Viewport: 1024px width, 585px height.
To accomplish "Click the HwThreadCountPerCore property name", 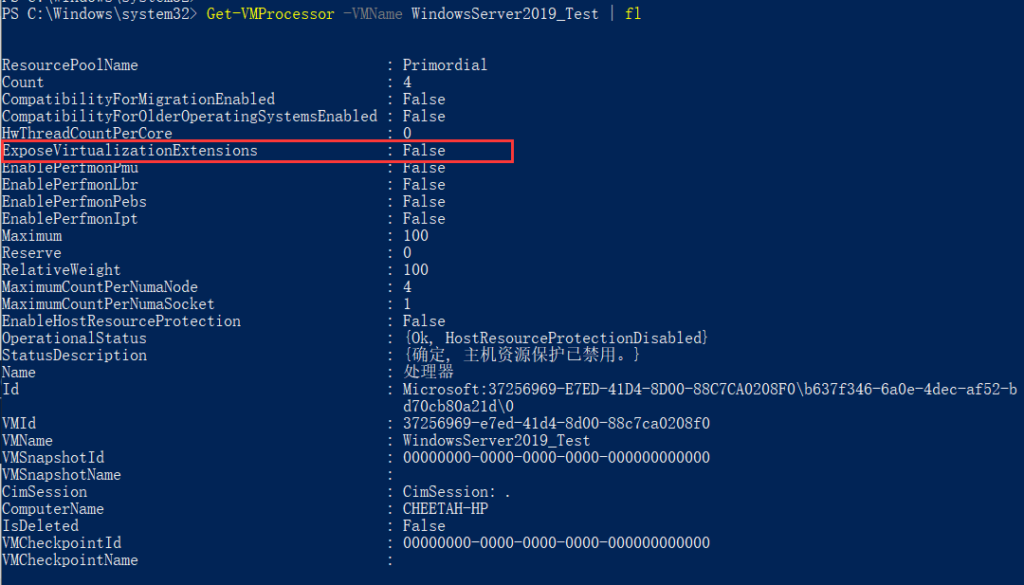I will point(87,133).
